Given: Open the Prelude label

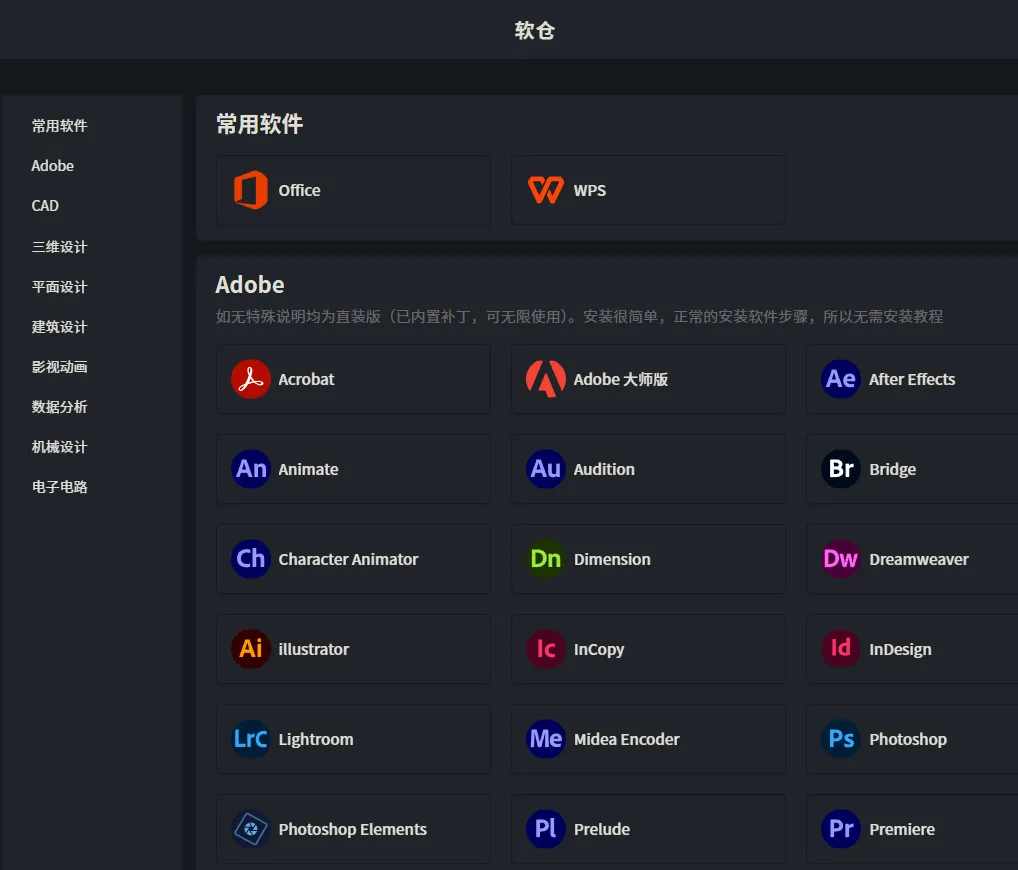Looking at the screenshot, I should click(602, 830).
